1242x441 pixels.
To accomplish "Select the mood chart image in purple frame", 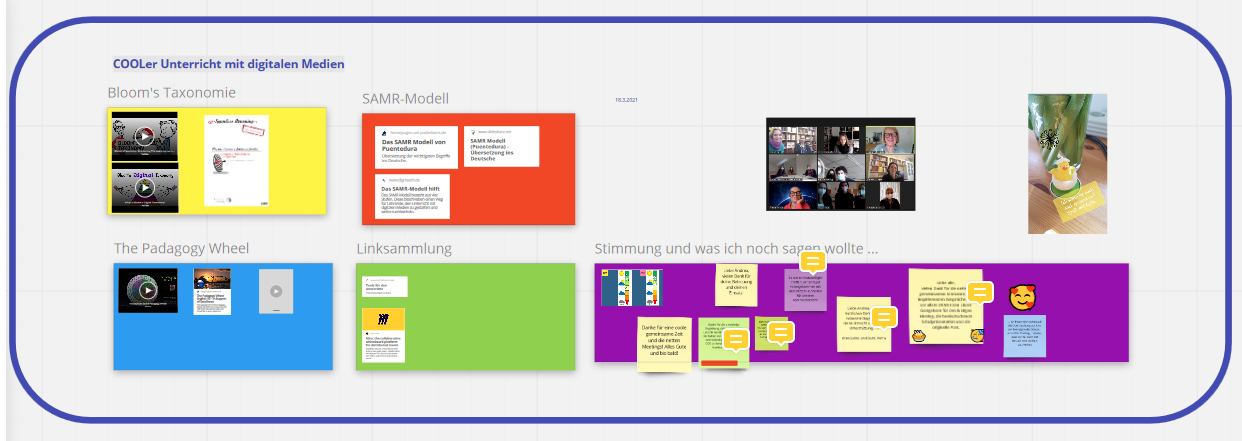I will pos(631,287).
